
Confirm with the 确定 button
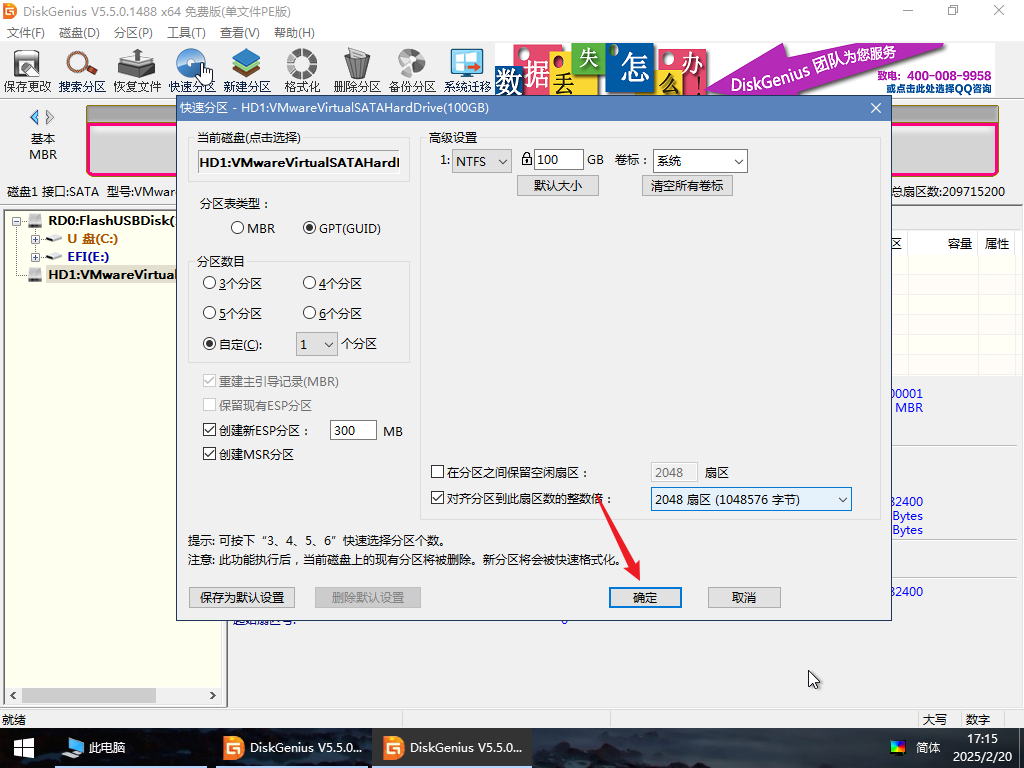pyautogui.click(x=645, y=598)
